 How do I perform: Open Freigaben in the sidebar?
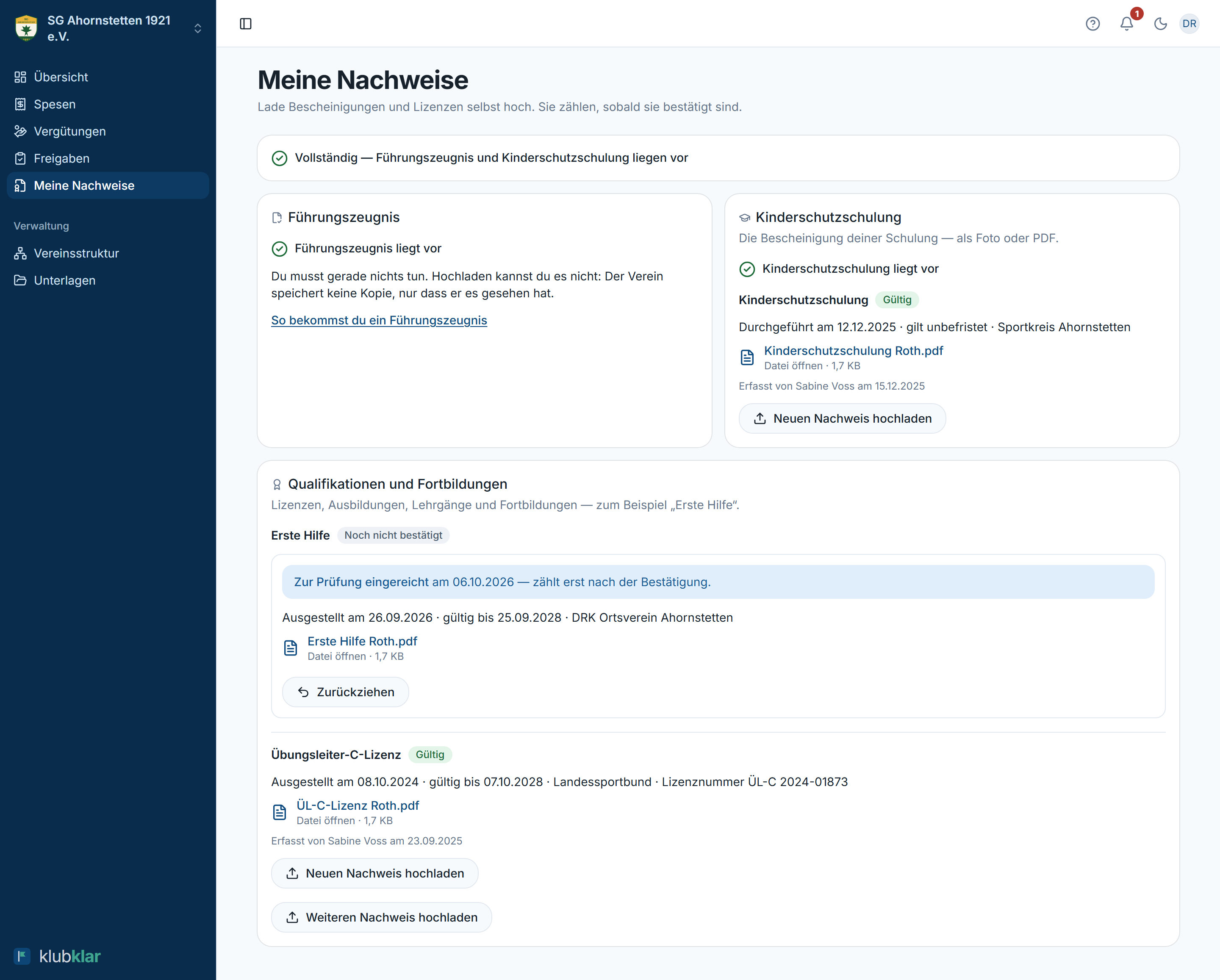[108, 158]
